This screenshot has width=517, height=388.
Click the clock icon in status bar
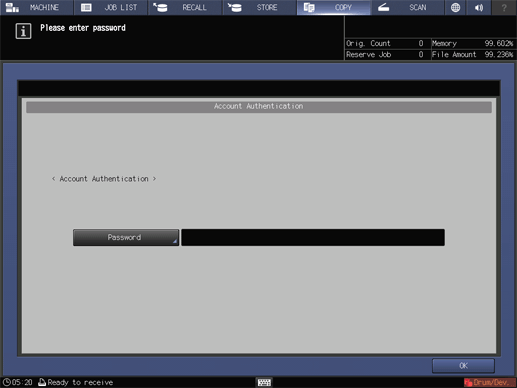coord(6,382)
